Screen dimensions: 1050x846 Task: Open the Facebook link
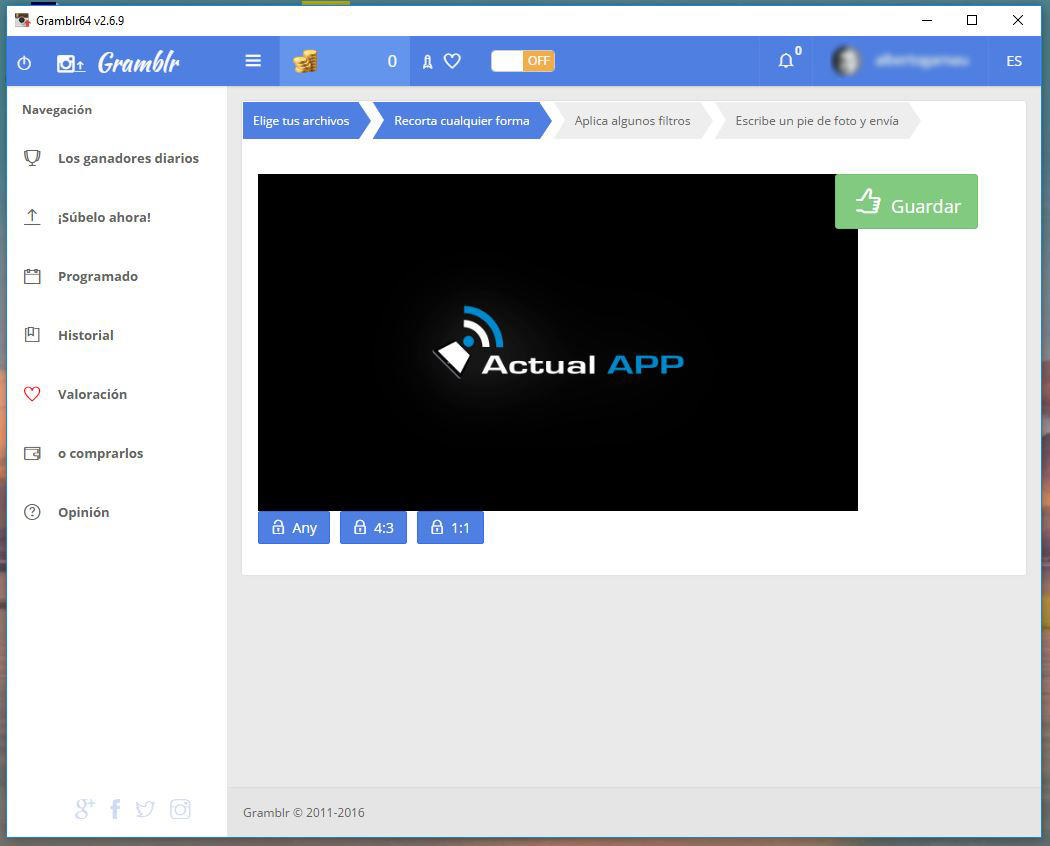pos(115,809)
